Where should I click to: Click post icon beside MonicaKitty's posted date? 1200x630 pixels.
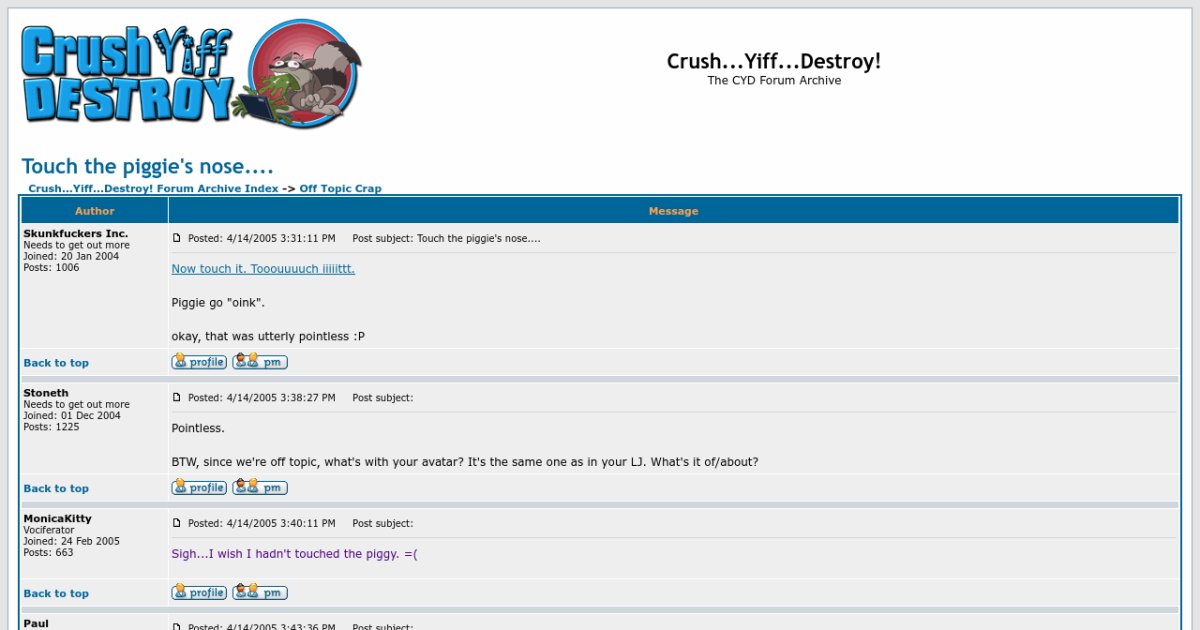click(177, 523)
